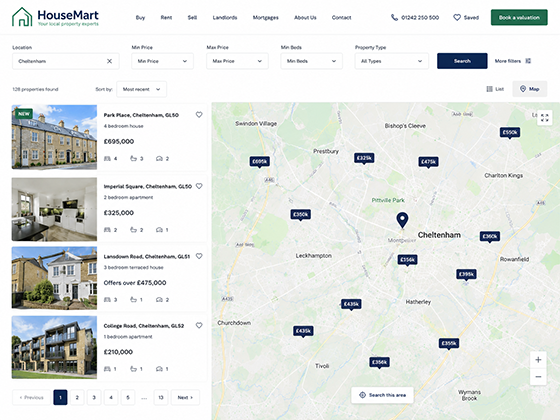Open About Us page

click(305, 18)
